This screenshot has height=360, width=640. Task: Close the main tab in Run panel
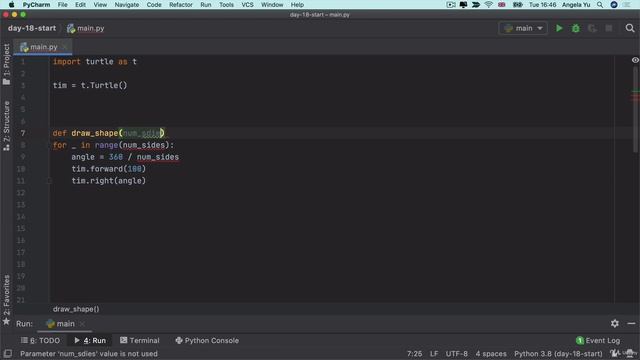[x=82, y=324]
